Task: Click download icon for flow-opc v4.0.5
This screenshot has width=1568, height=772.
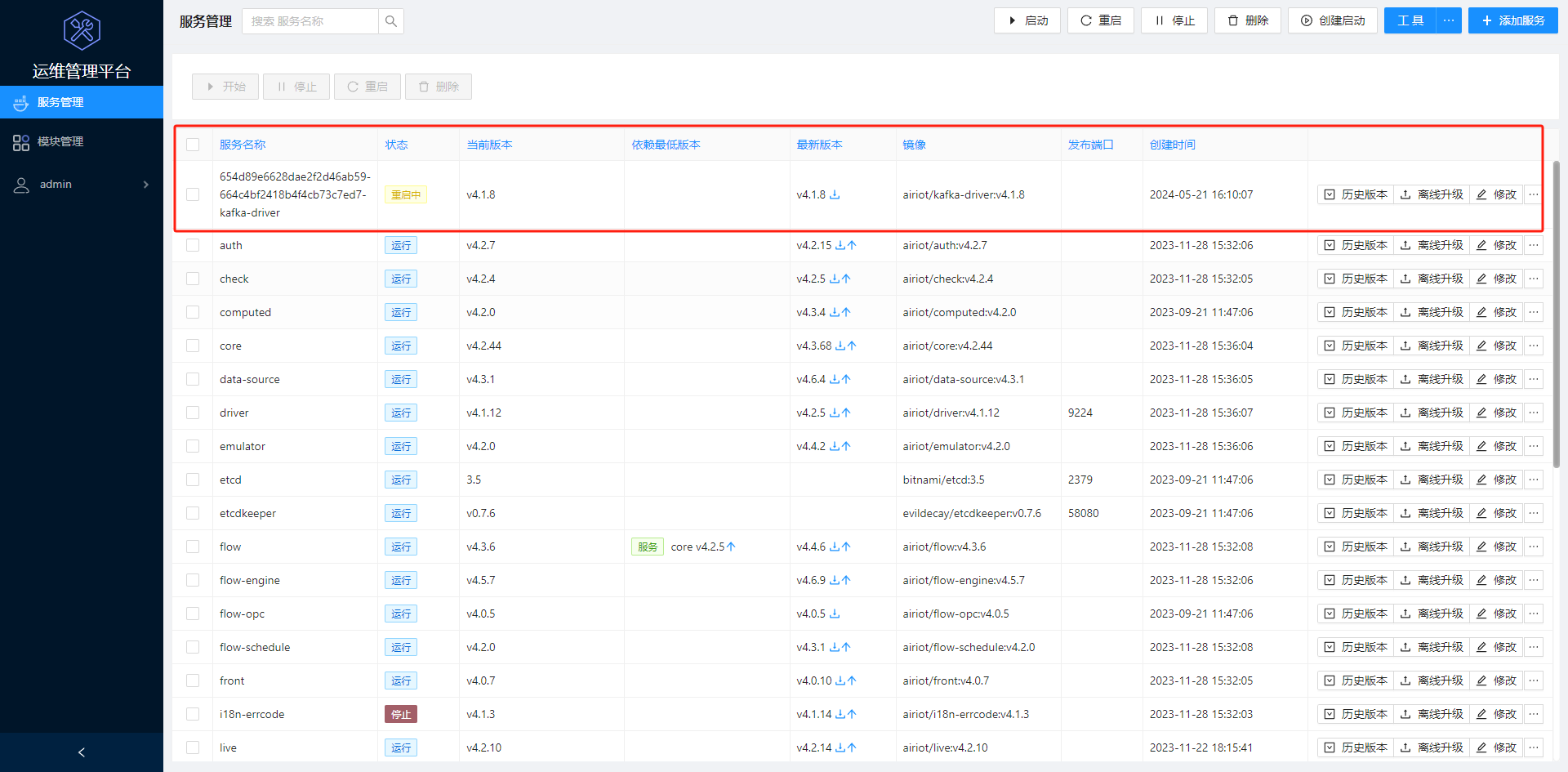Action: coord(835,614)
